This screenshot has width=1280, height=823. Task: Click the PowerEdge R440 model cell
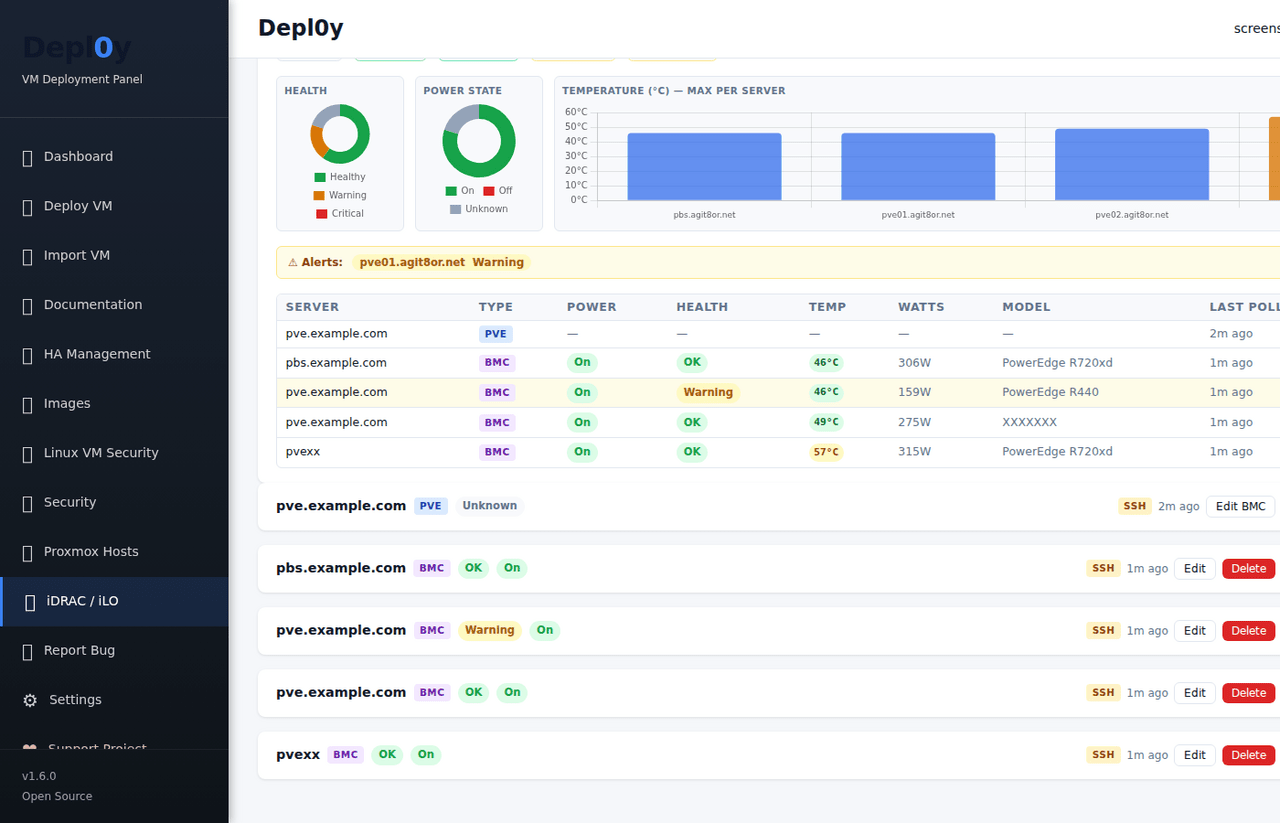(x=1050, y=393)
